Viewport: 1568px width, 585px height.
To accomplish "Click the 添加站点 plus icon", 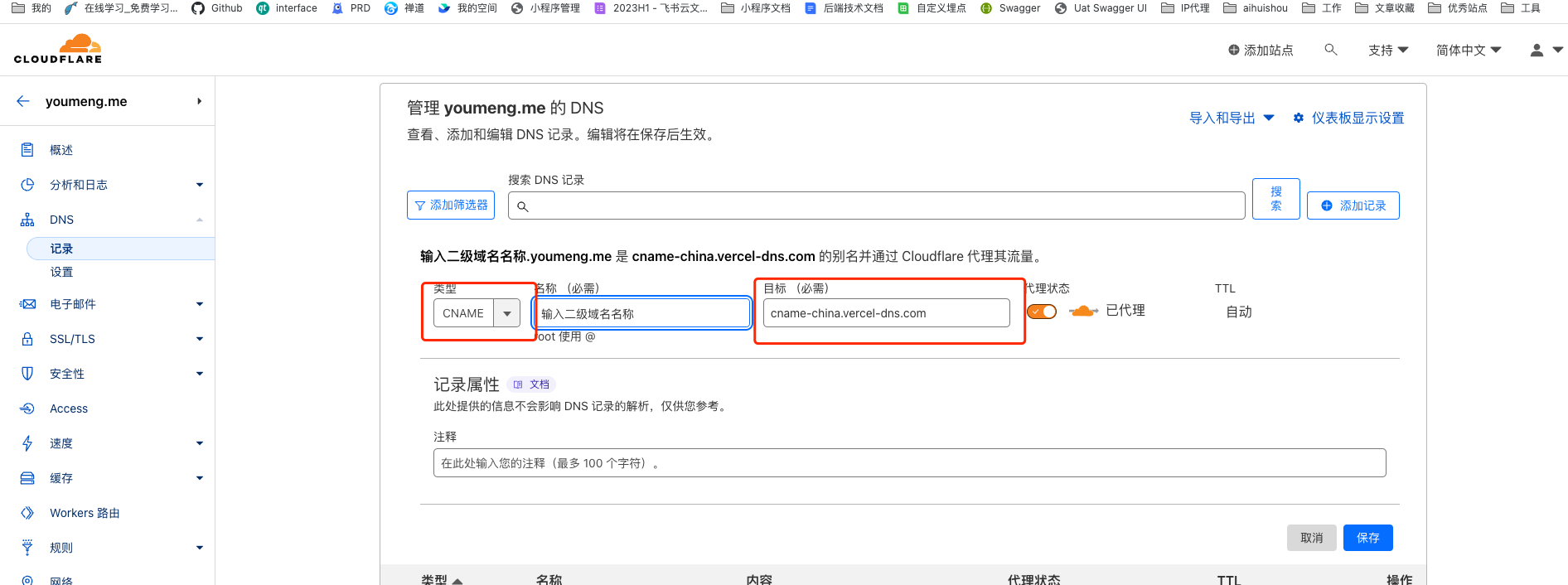I will pyautogui.click(x=1233, y=51).
